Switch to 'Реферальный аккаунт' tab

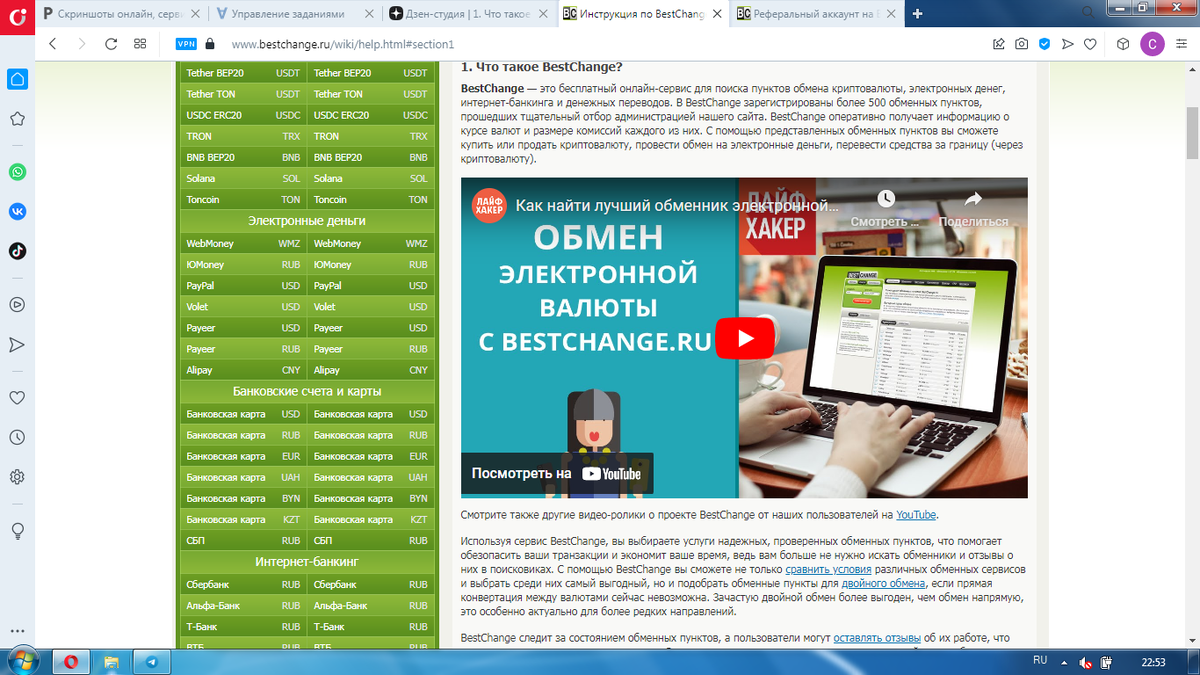coord(815,14)
